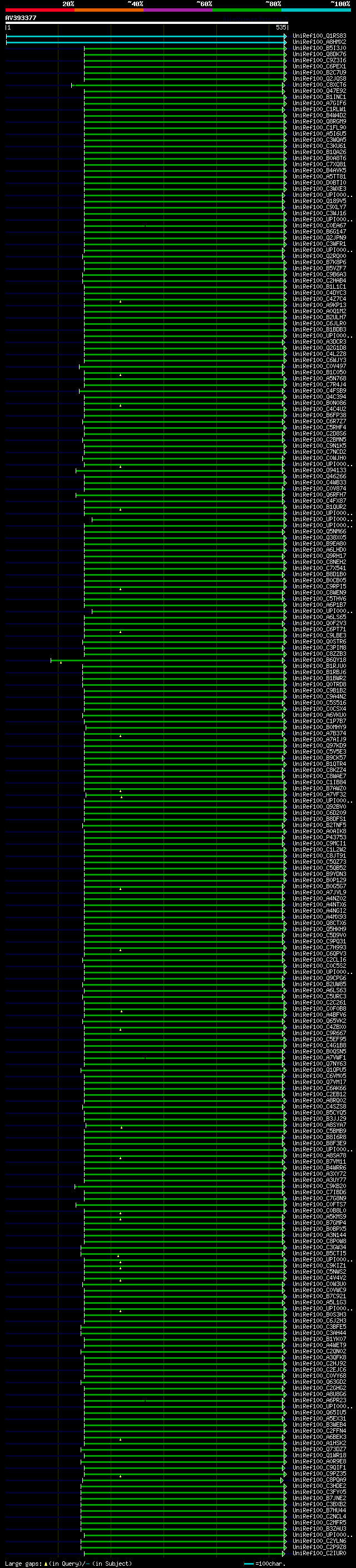
Task: Select UniRef100_B6G147 in the list
Action: click(x=319, y=231)
